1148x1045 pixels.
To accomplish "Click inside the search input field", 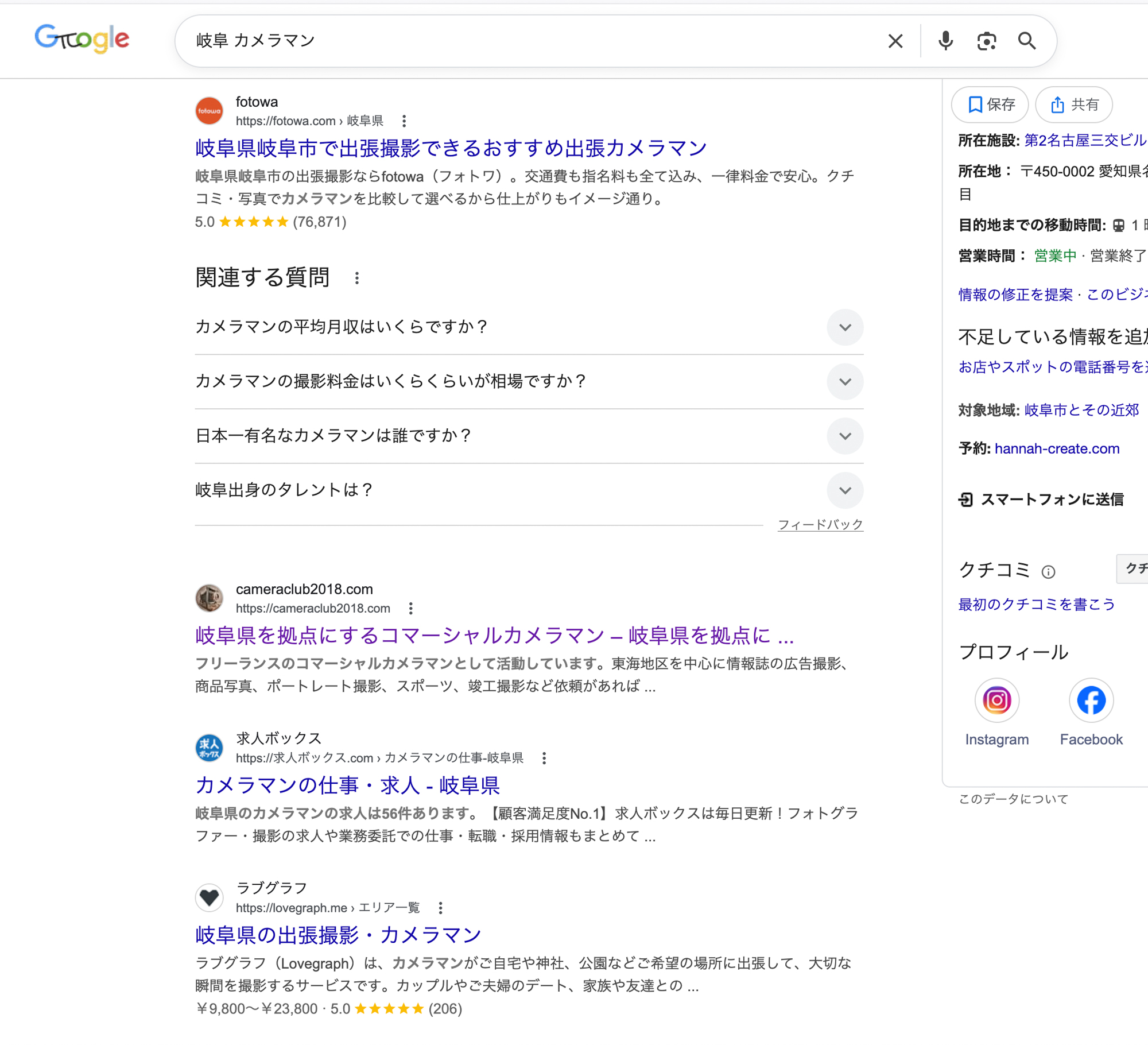I will click(x=517, y=41).
